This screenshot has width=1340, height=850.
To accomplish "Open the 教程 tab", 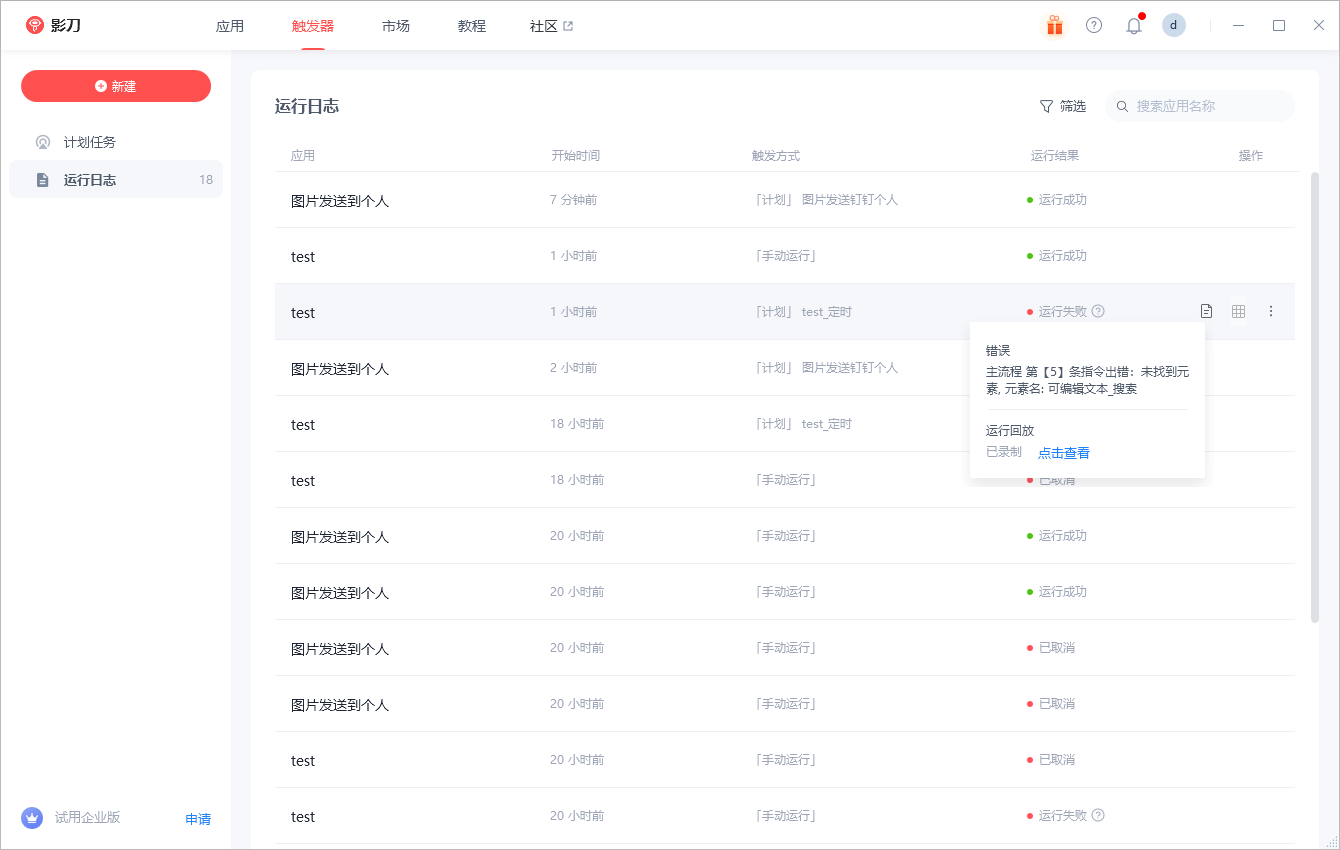I will (472, 26).
